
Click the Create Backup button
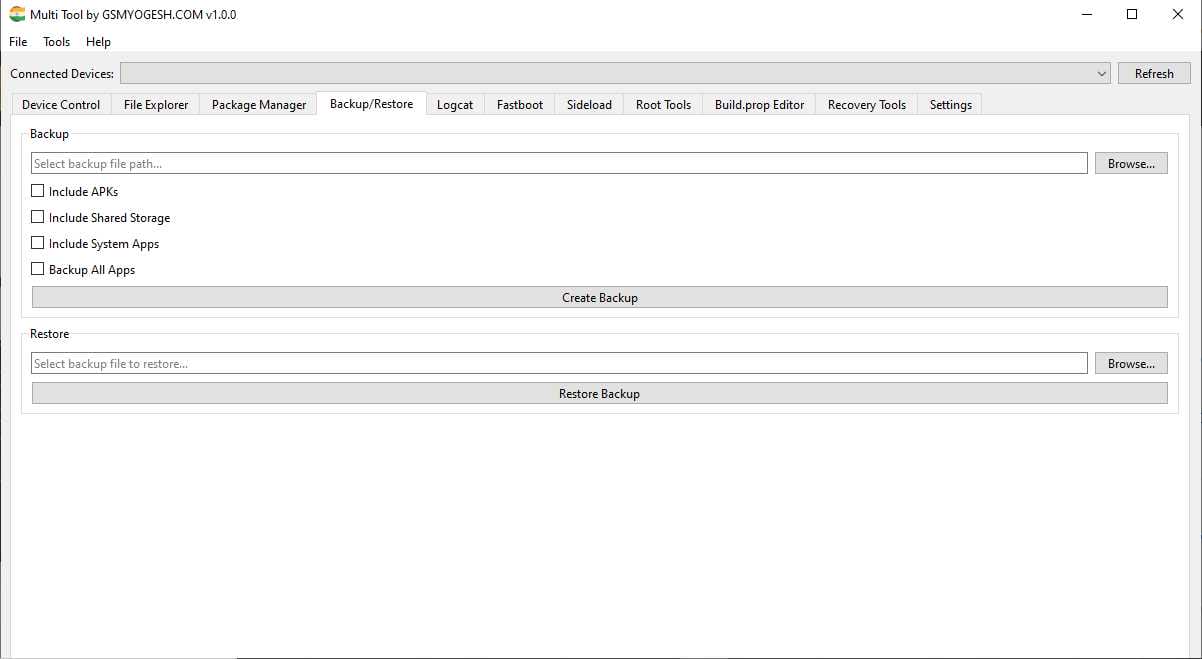(599, 298)
